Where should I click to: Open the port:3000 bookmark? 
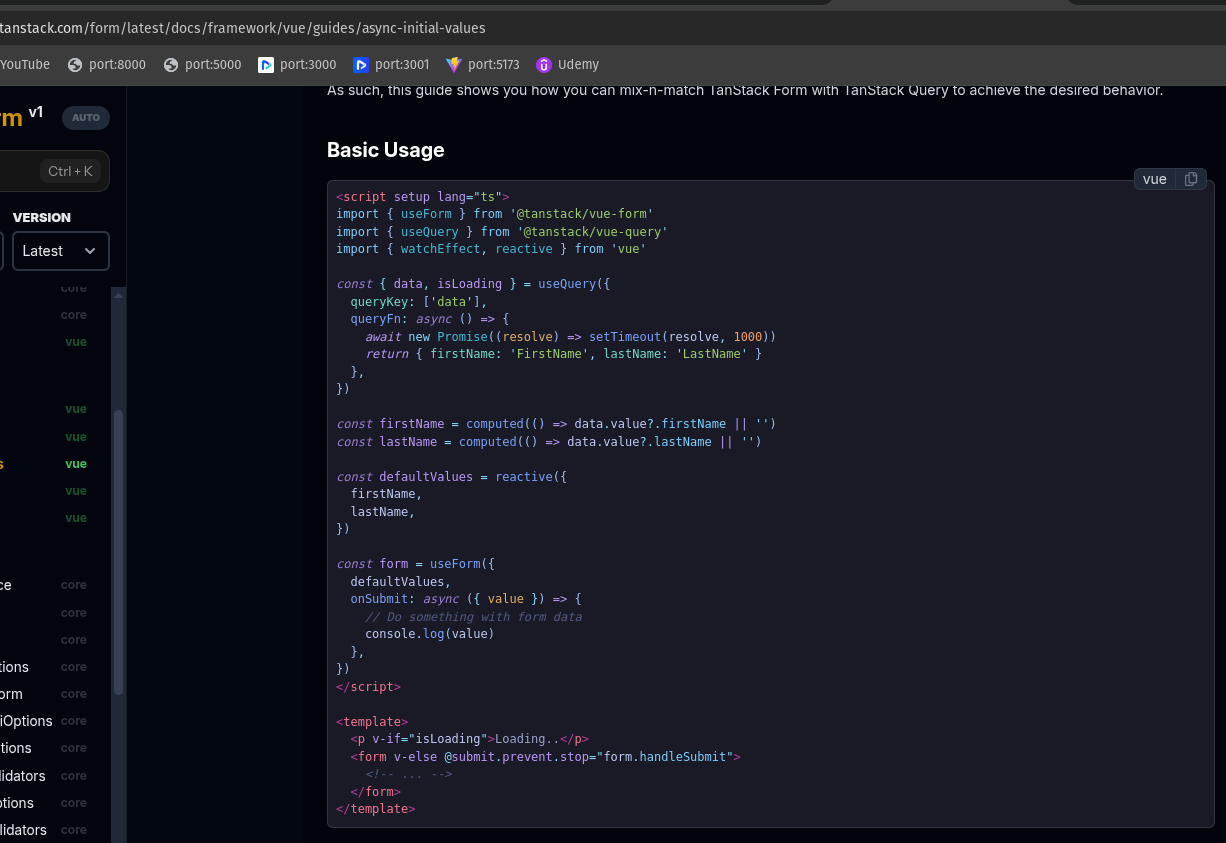(298, 65)
